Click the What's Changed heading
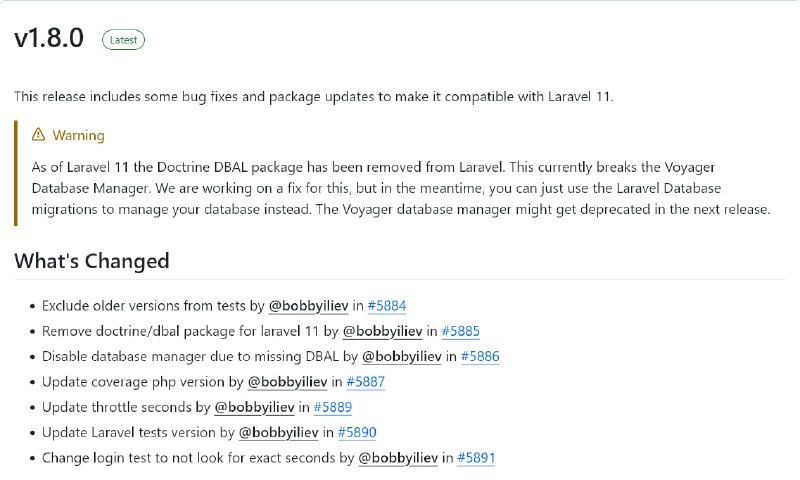 [92, 261]
